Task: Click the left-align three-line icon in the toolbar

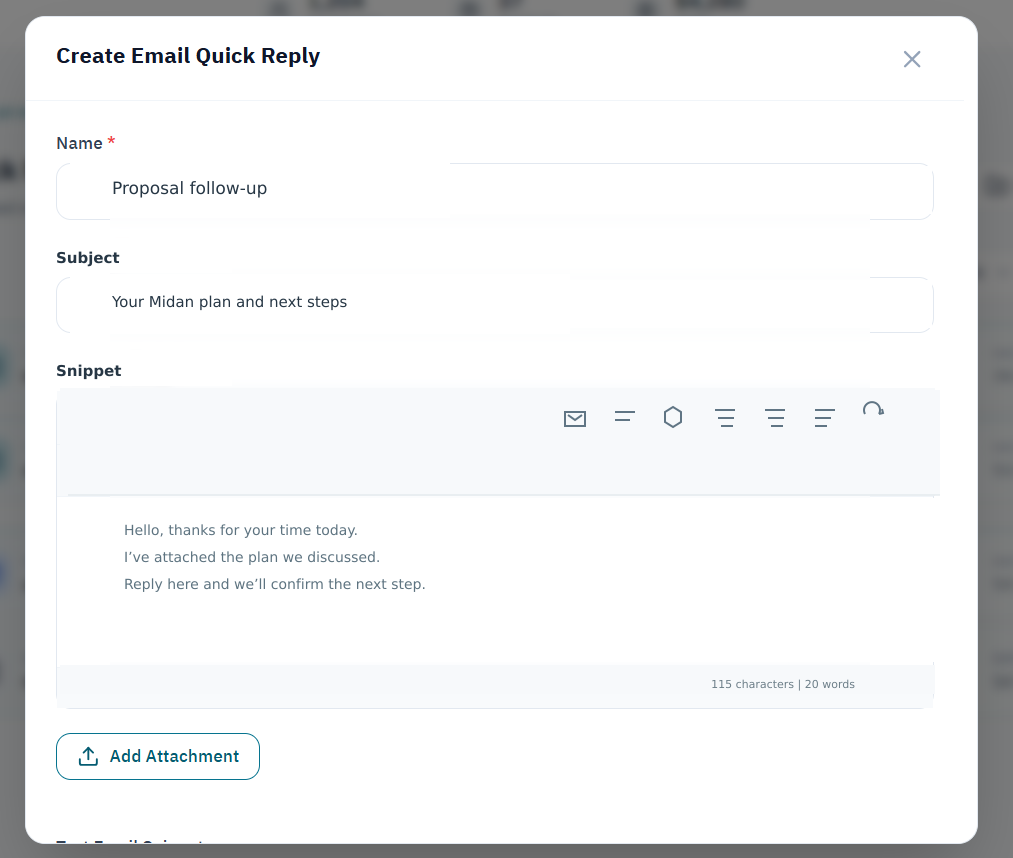Action: pos(824,418)
